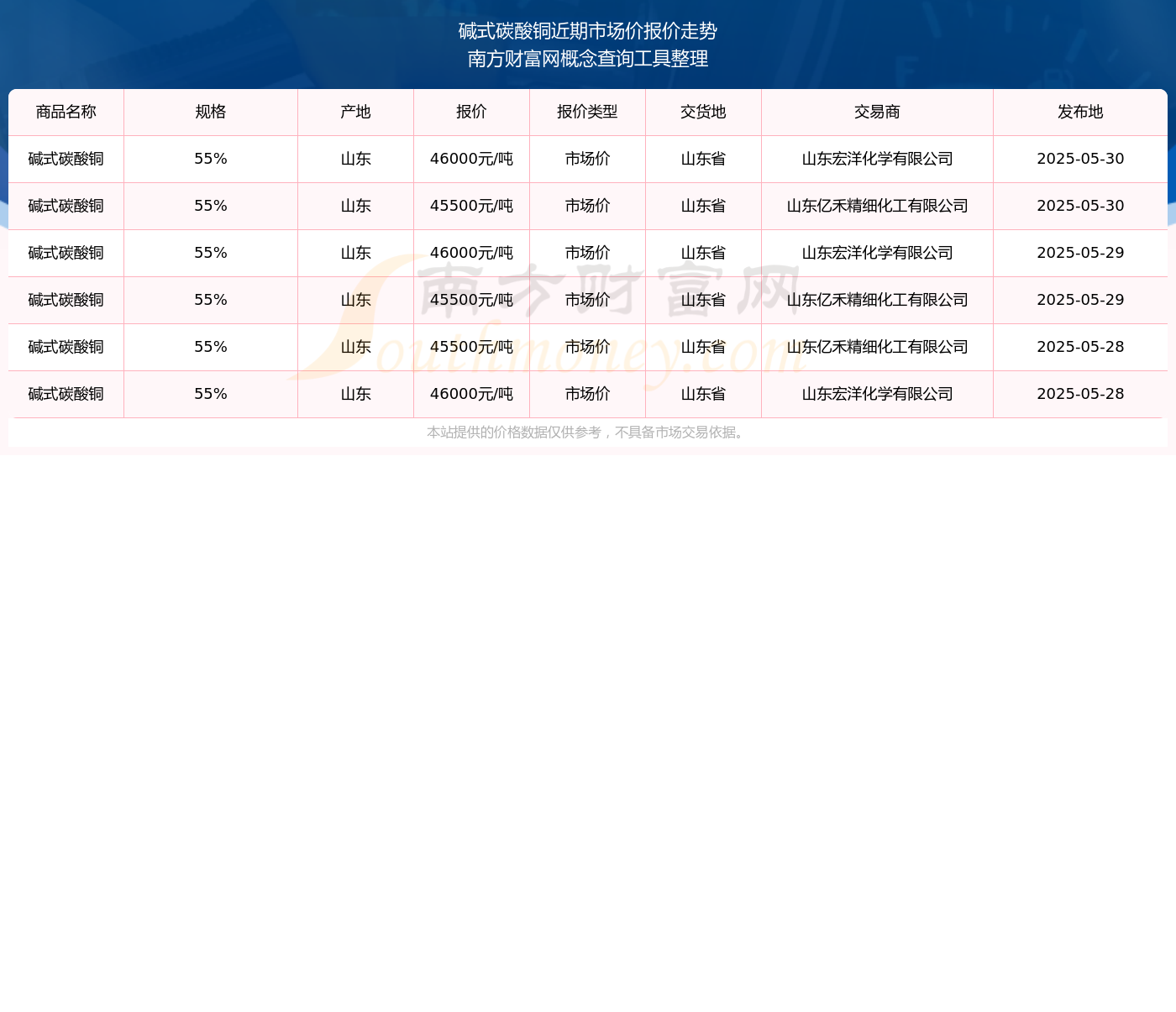Click the 商品名称 column header
Screen dimensions: 1176x1012
66,113
